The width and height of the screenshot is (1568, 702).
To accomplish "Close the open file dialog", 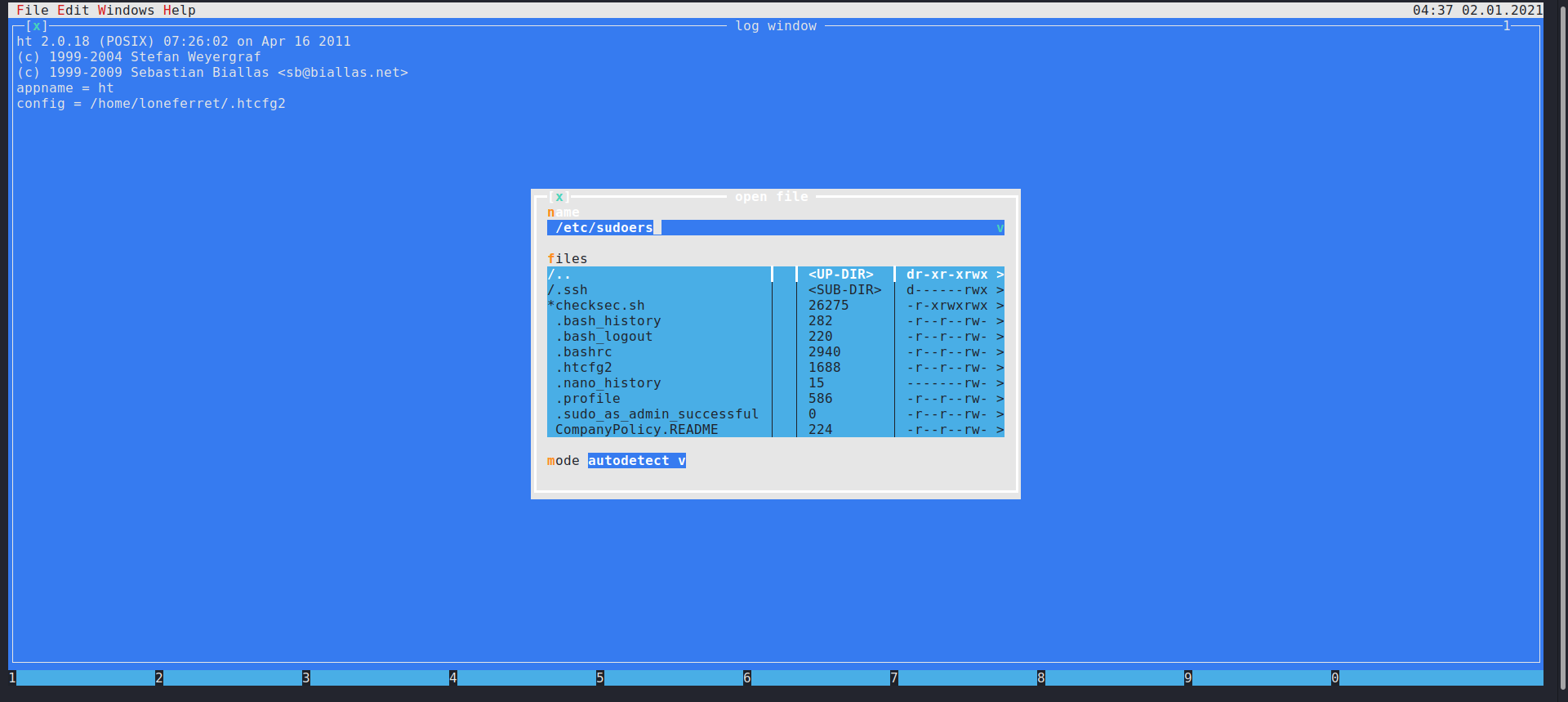I will point(559,197).
